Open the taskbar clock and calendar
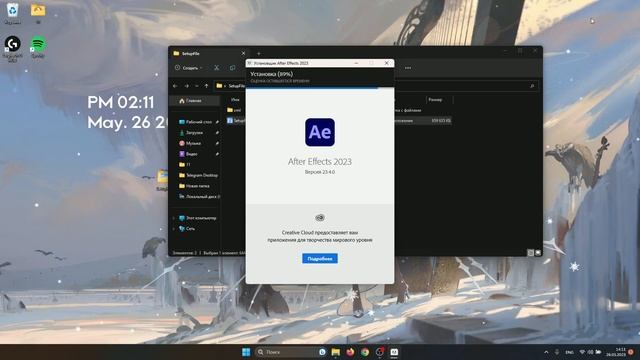 tap(616, 352)
